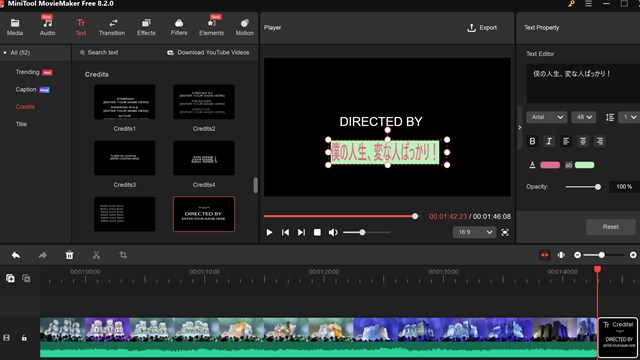Adjust the Opacity slider

pos(583,187)
